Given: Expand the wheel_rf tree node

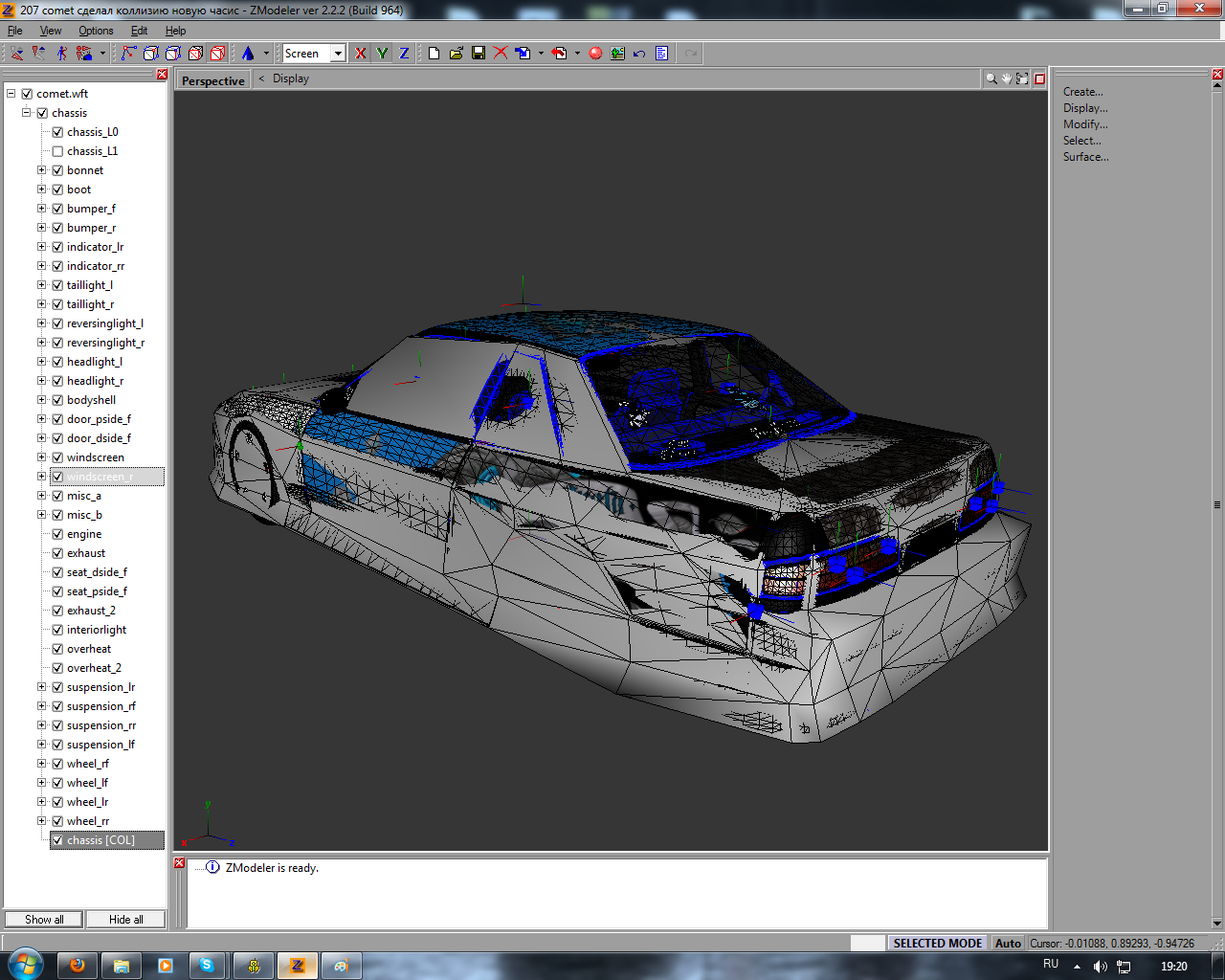Looking at the screenshot, I should 42,764.
